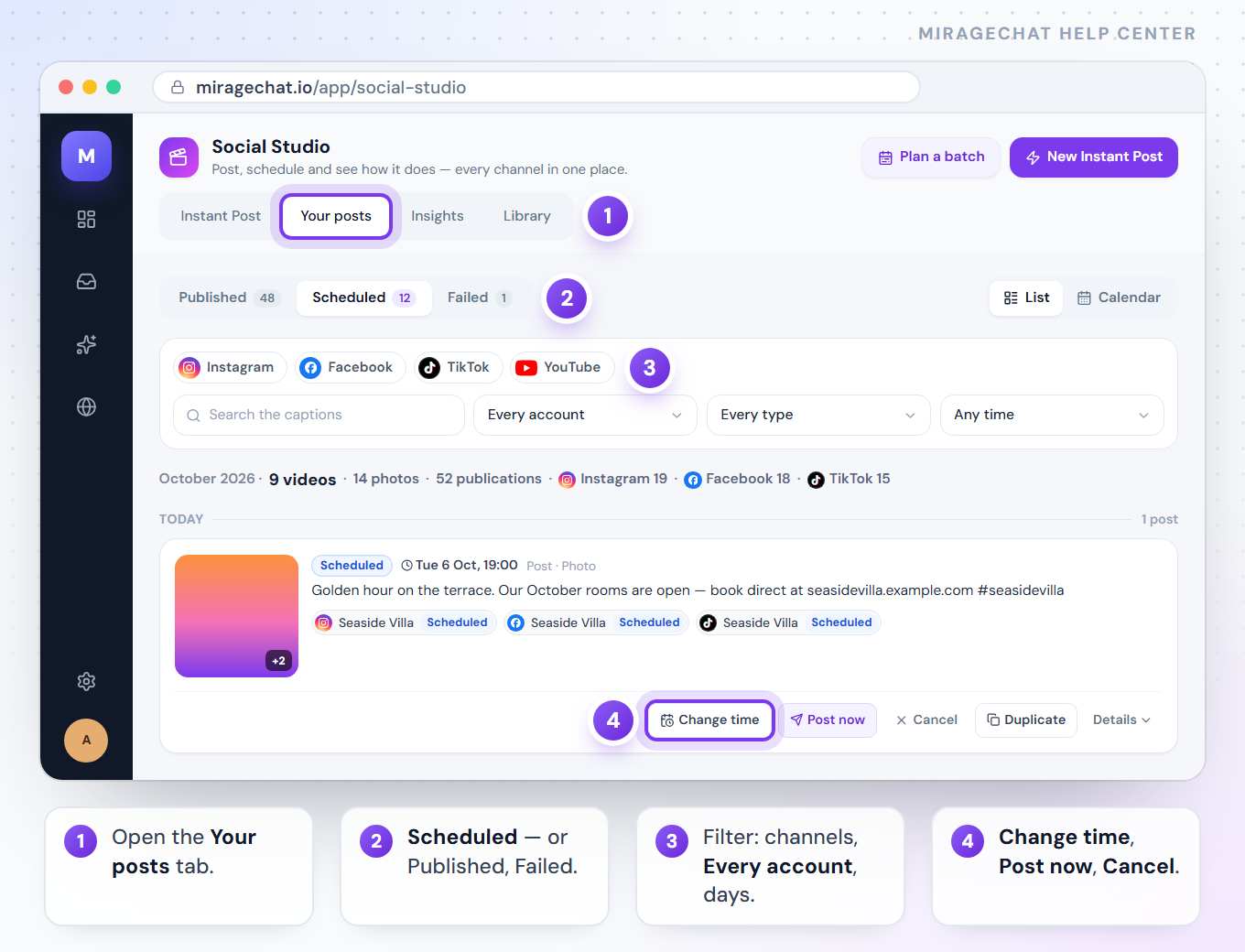Click the Social Studio clapperboard icon
This screenshot has height=952, width=1245.
(x=179, y=157)
